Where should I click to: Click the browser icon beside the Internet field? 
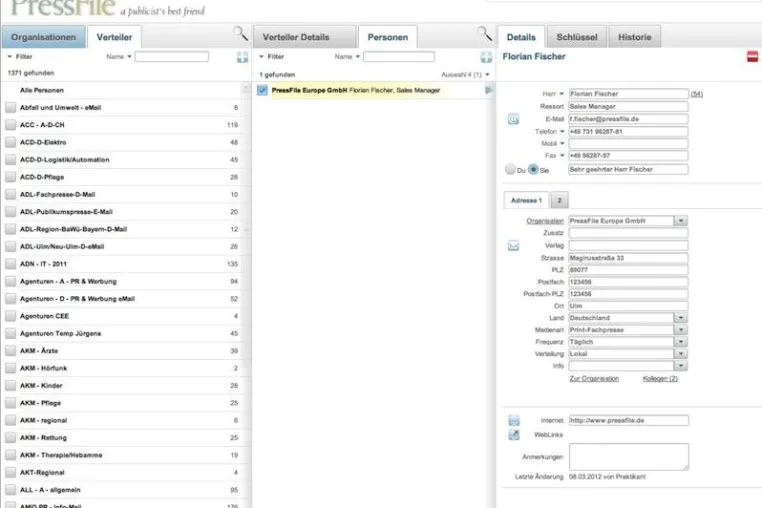coord(514,420)
